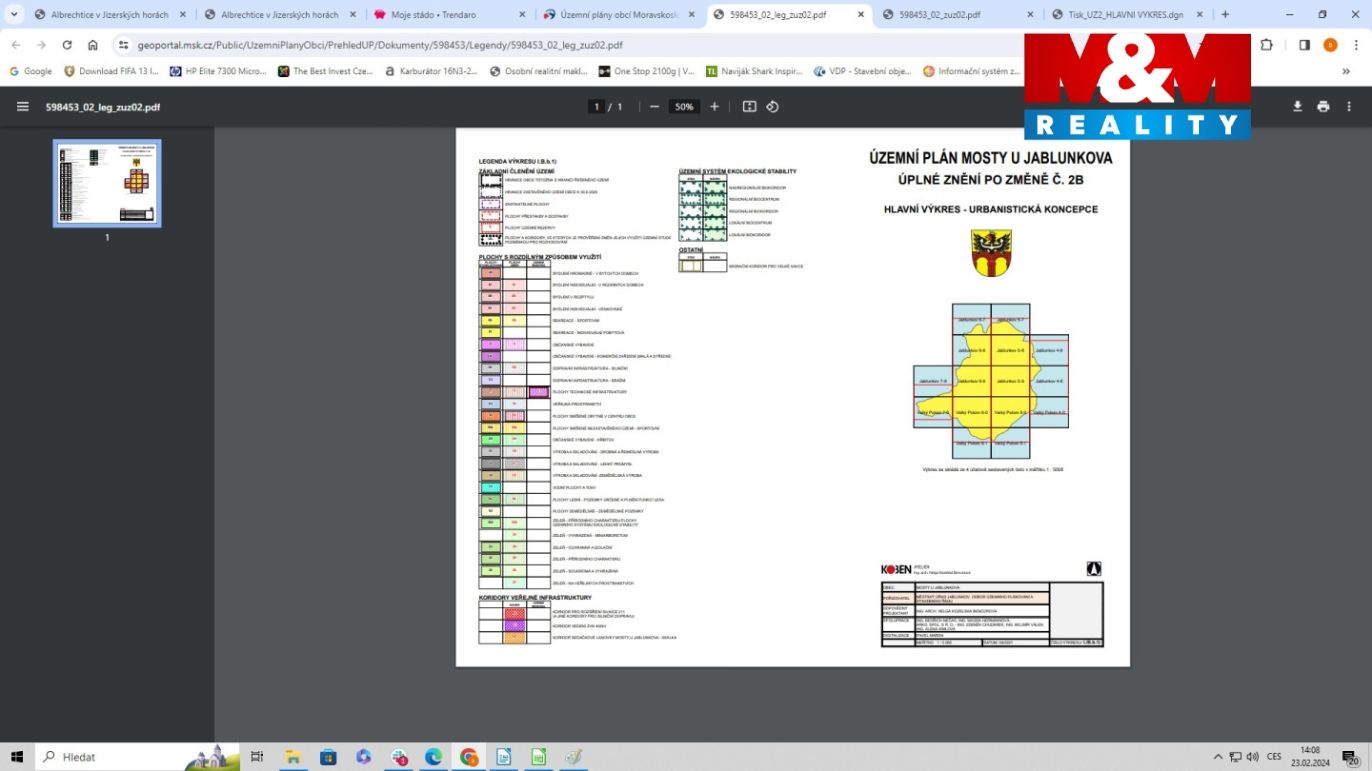Open the Windows Start menu
Image resolution: width=1372 pixels, height=771 pixels.
coord(17,757)
